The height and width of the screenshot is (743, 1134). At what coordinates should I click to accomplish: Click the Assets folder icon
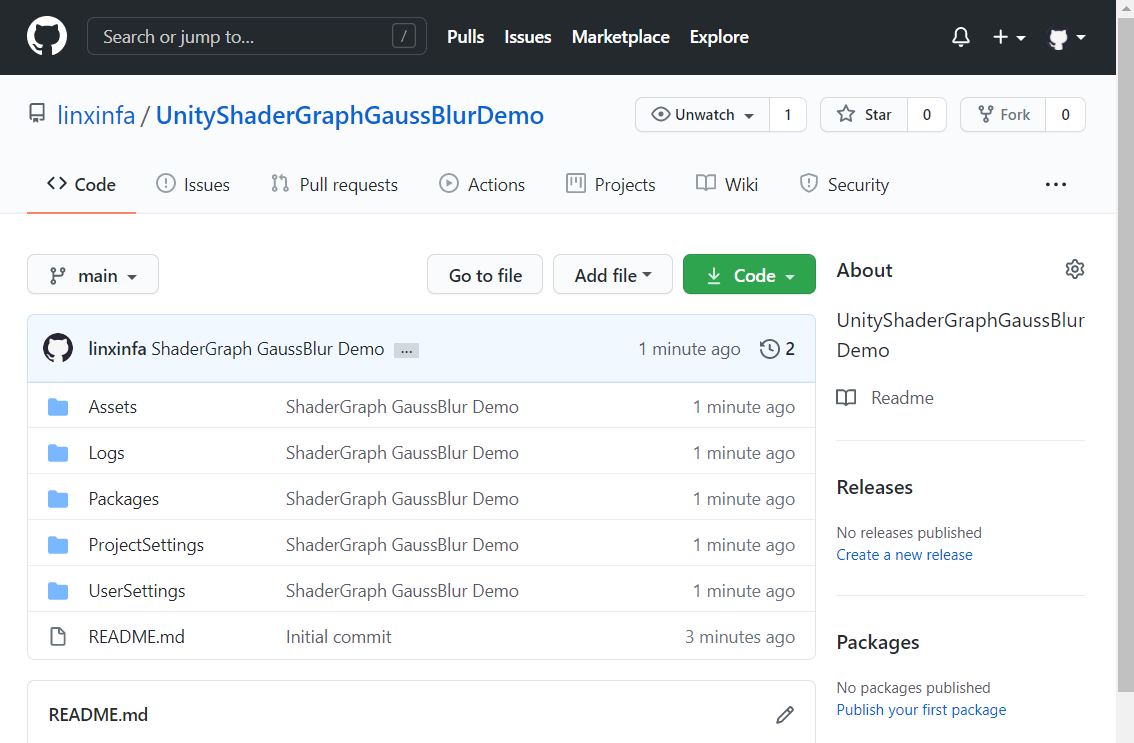pos(58,407)
